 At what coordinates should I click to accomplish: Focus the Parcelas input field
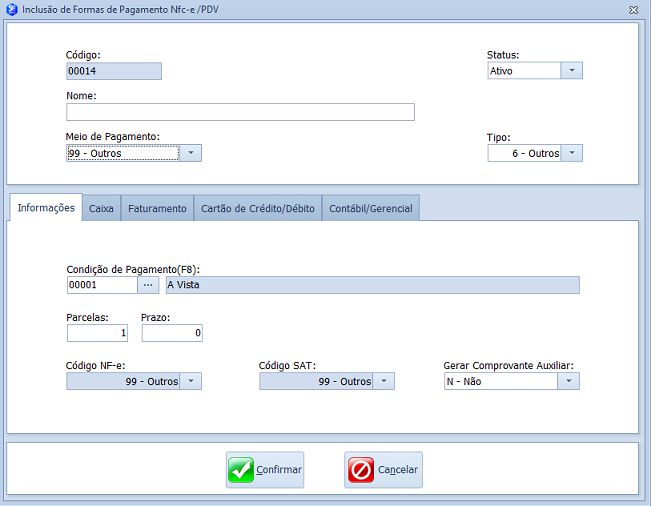(97, 333)
